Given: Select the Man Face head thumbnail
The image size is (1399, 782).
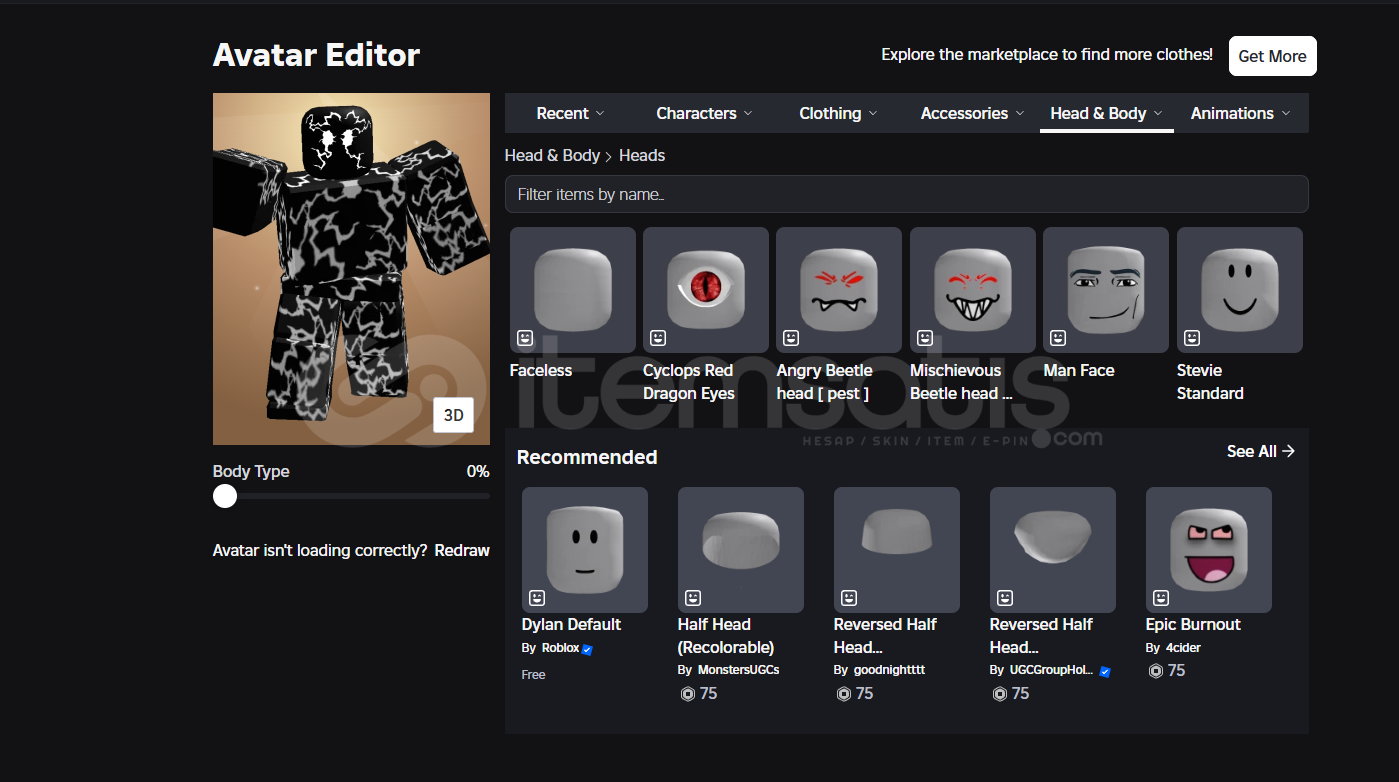Looking at the screenshot, I should coord(1106,290).
